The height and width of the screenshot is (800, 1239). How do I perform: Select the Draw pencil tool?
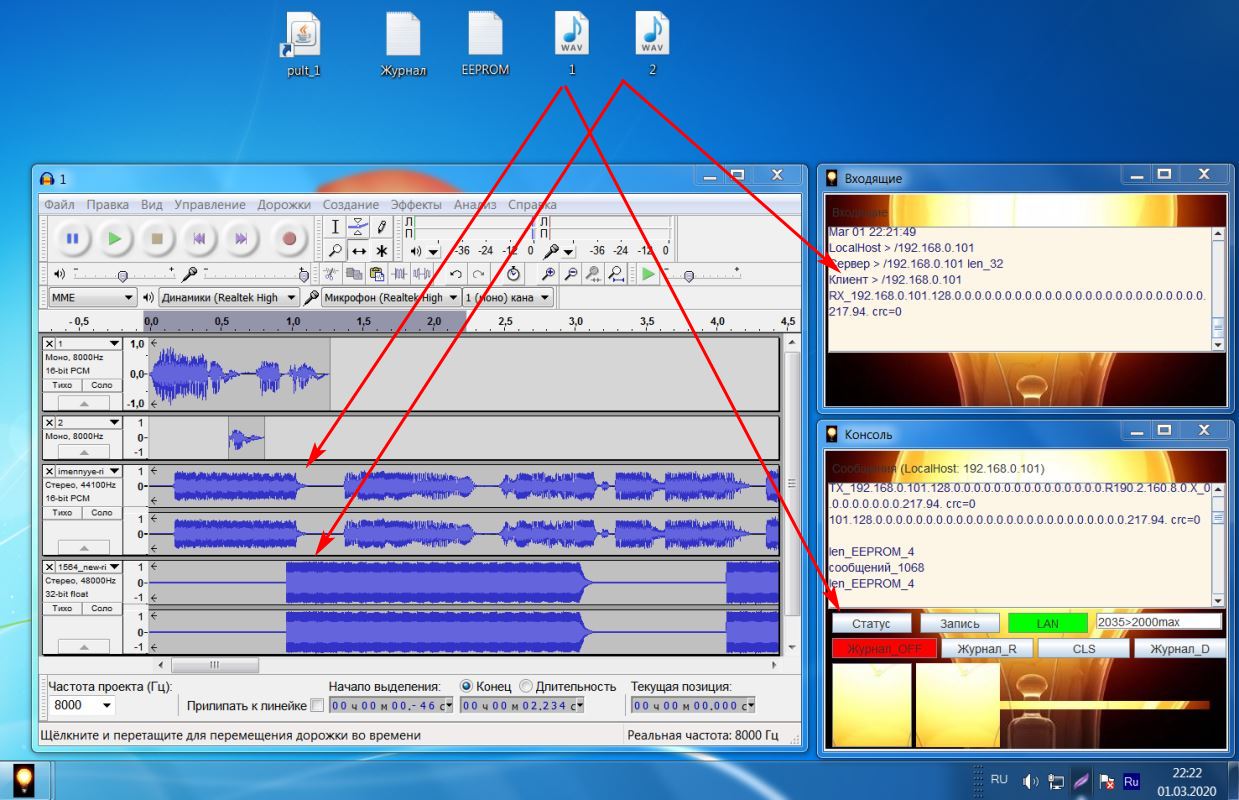point(381,229)
